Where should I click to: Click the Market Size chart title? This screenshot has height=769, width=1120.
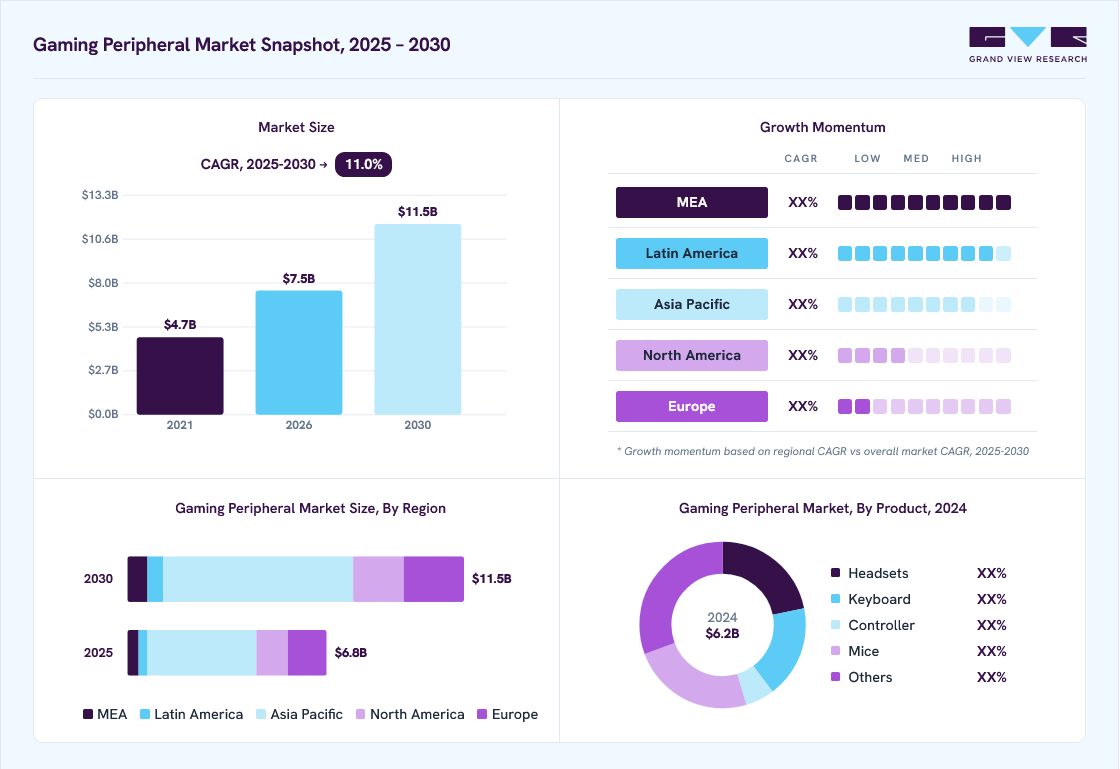click(x=296, y=127)
